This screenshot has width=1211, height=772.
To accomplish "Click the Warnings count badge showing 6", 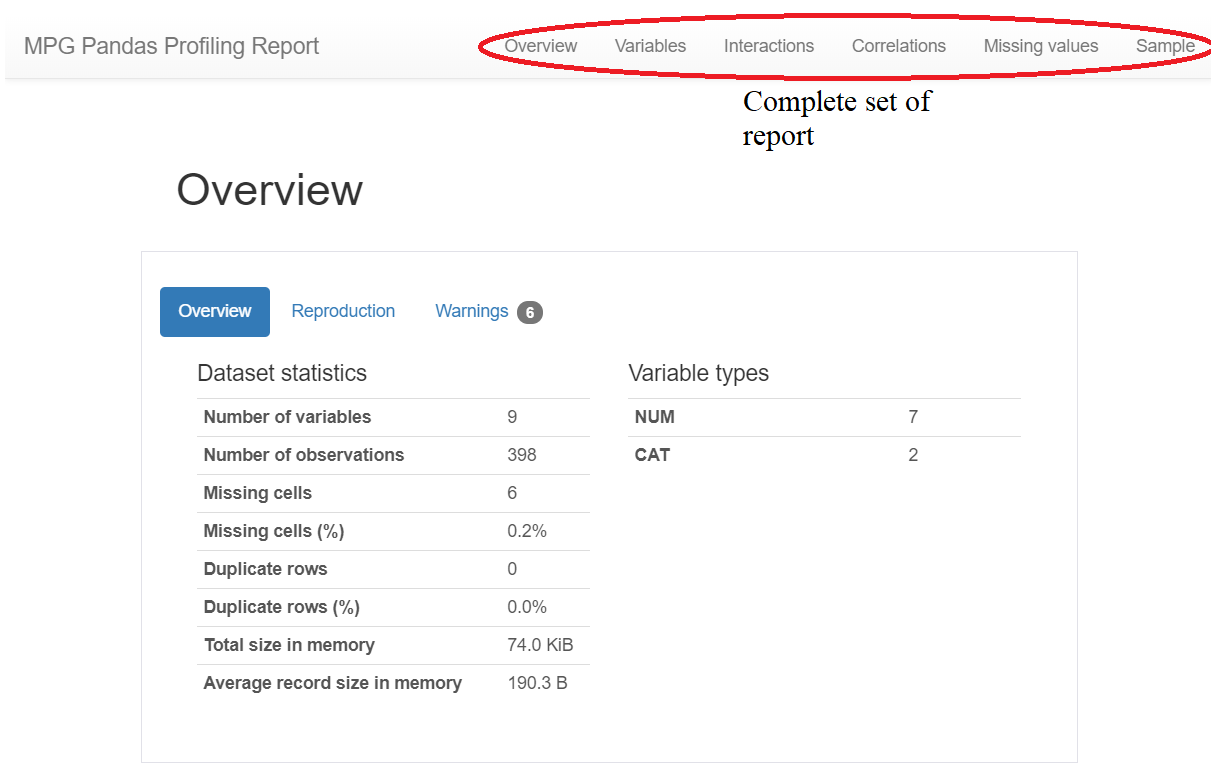I will (529, 311).
